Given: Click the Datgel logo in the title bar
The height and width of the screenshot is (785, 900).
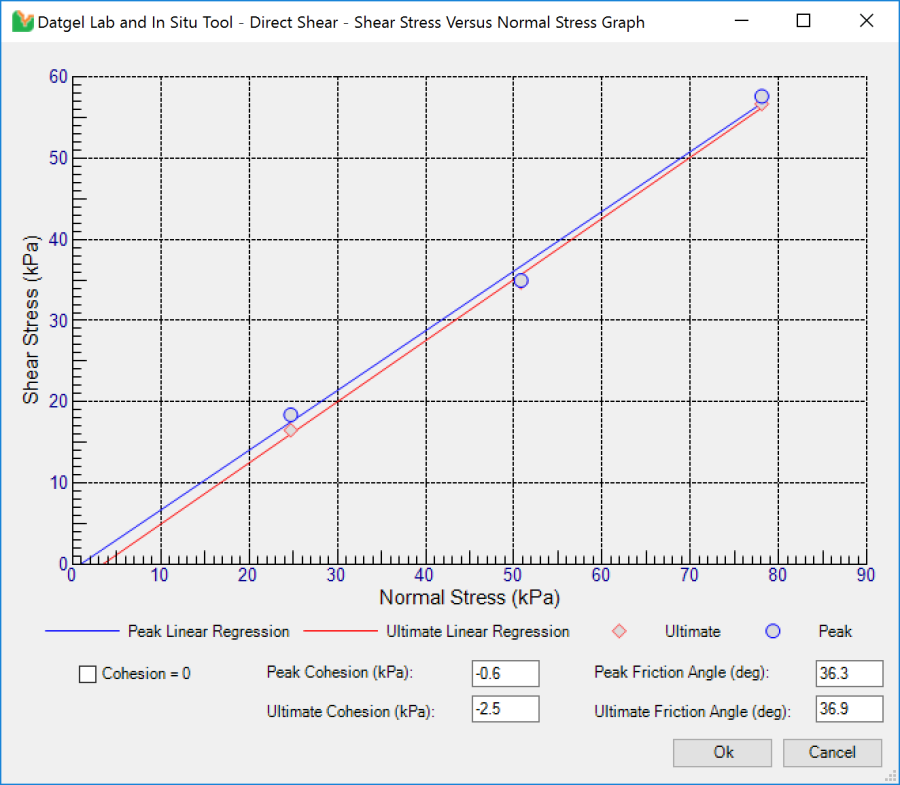Looking at the screenshot, I should tap(24, 20).
